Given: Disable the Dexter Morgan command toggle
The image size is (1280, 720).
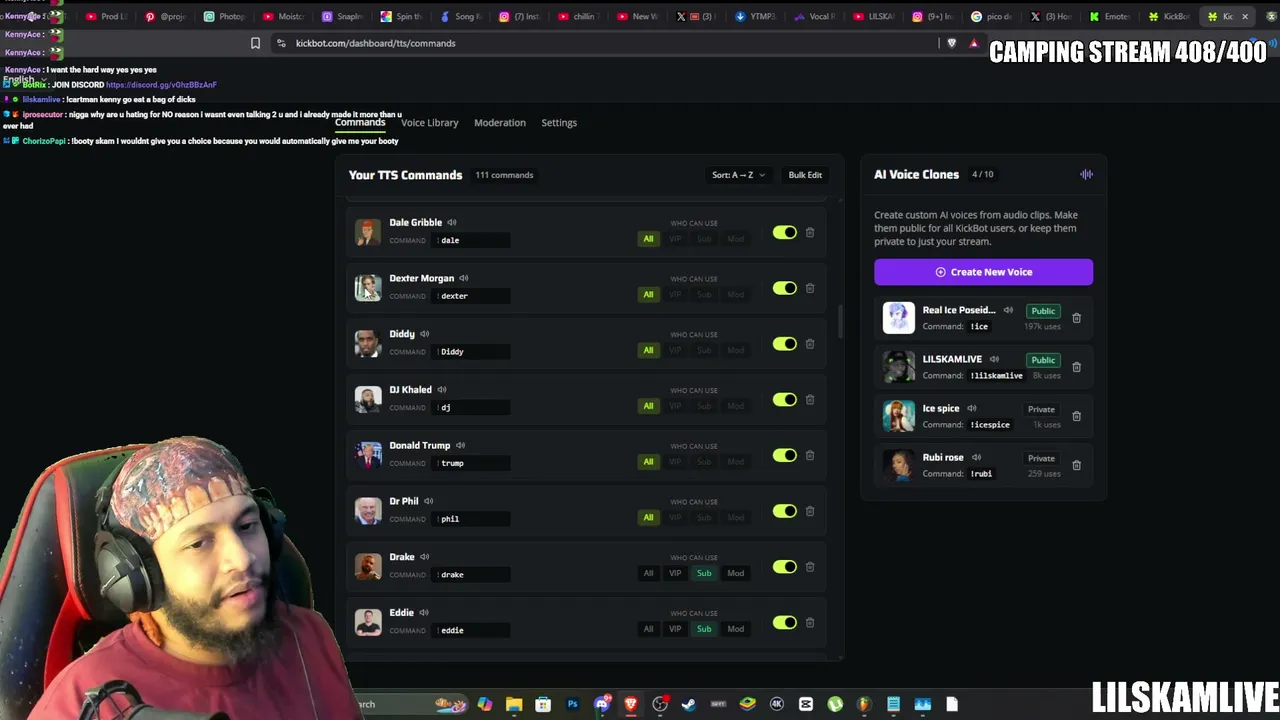Looking at the screenshot, I should coord(785,288).
